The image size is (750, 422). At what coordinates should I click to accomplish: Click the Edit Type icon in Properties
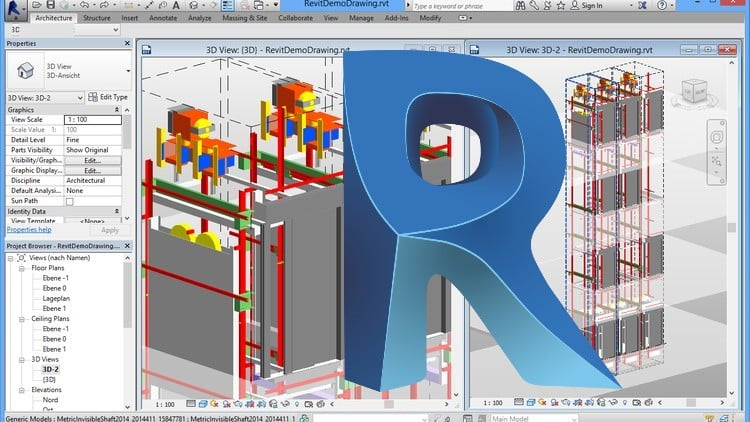pyautogui.click(x=93, y=97)
